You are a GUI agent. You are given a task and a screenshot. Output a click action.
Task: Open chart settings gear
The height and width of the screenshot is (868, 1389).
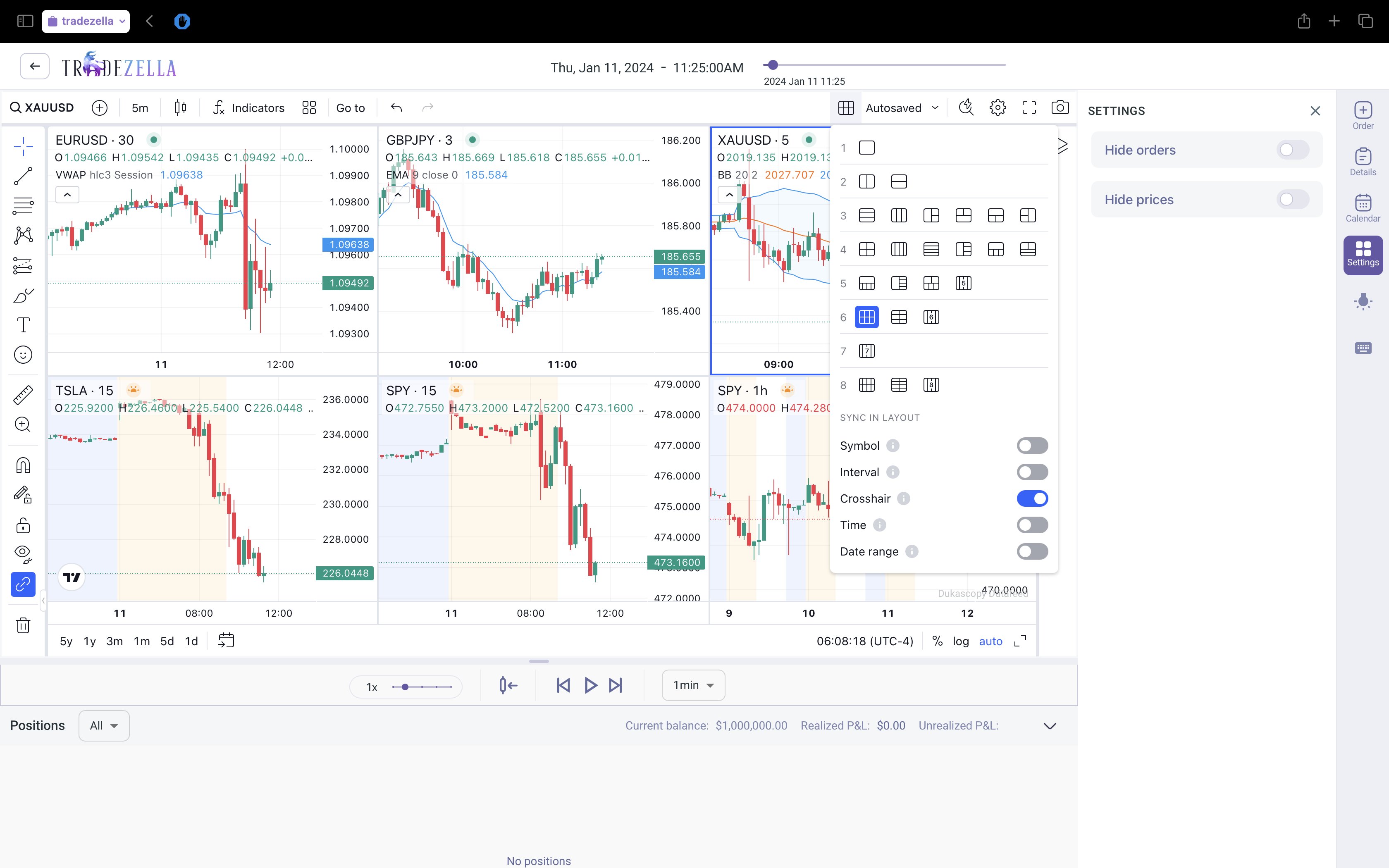[998, 107]
